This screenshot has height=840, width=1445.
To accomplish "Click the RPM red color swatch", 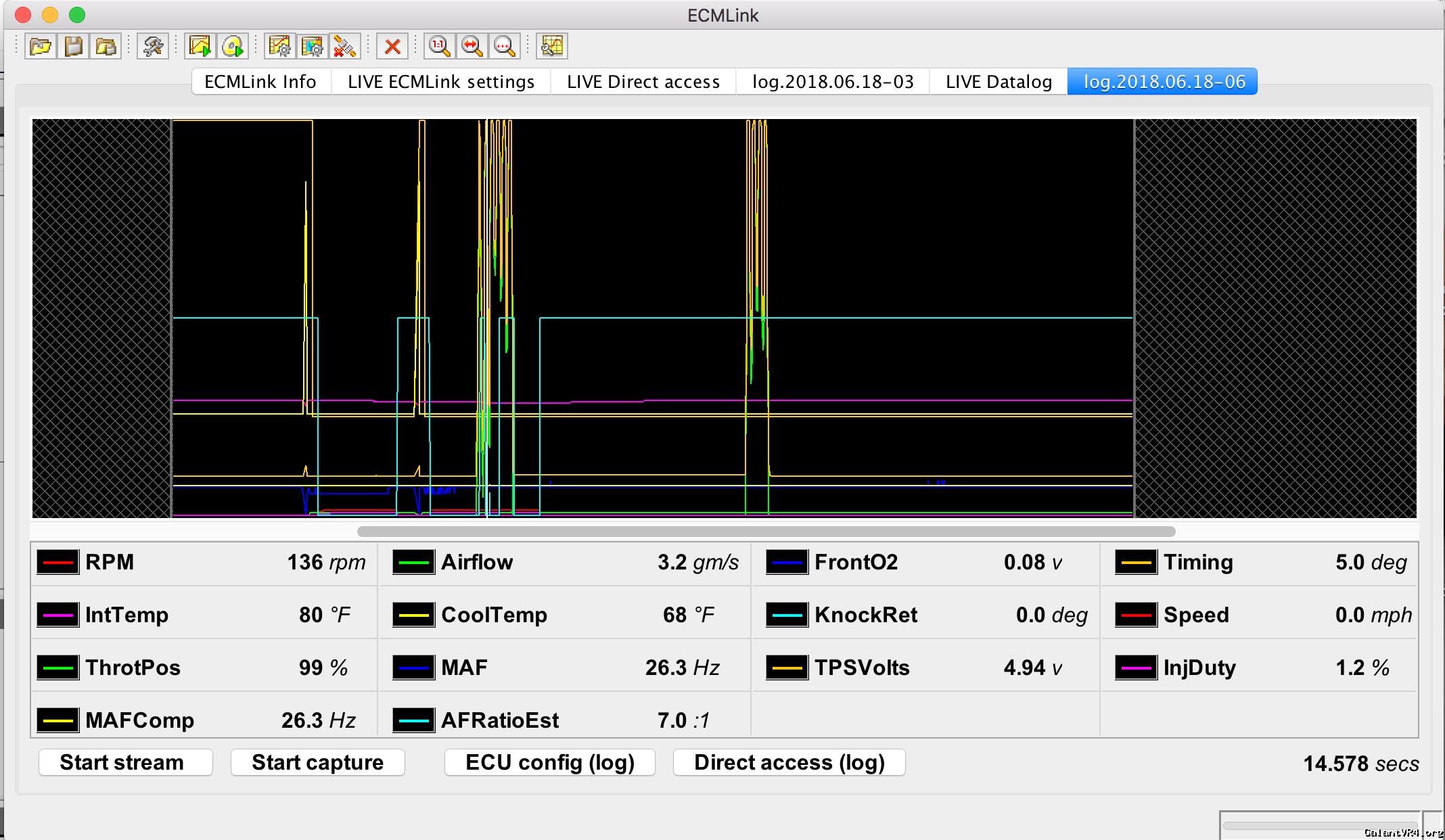I will coord(58,562).
